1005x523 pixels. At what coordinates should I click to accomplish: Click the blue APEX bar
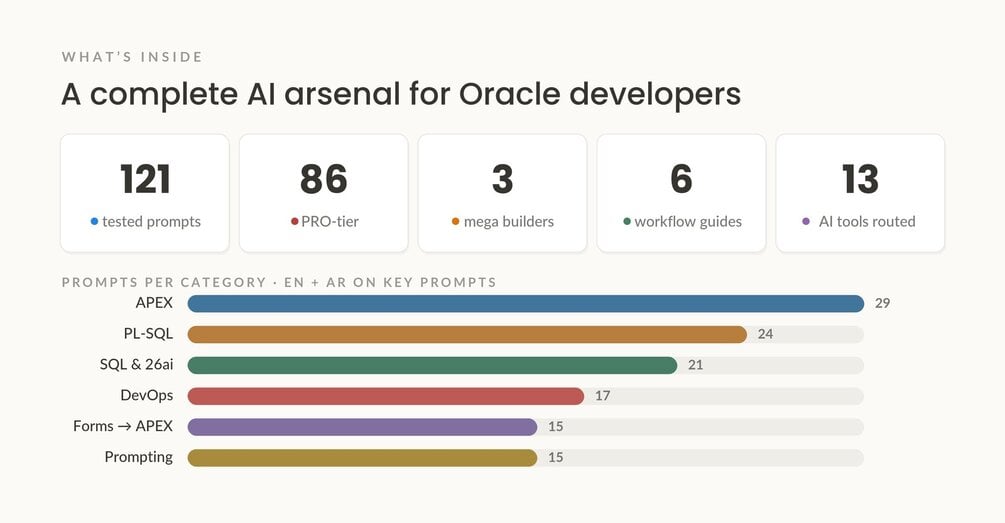click(526, 303)
